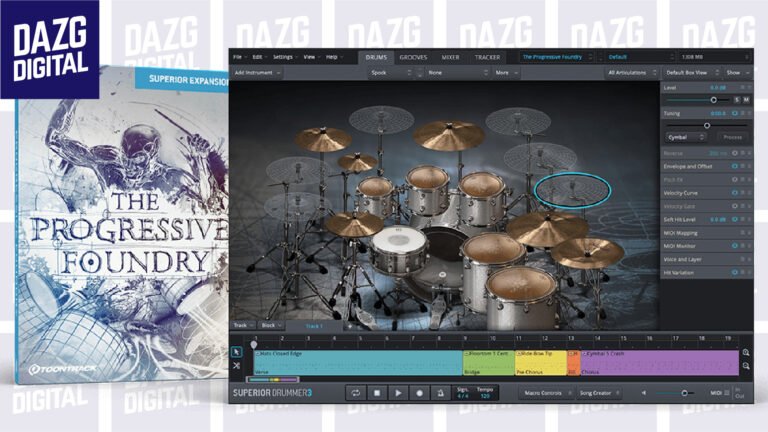Toggle loop playback
Viewport: 768px width, 432px height.
point(356,393)
